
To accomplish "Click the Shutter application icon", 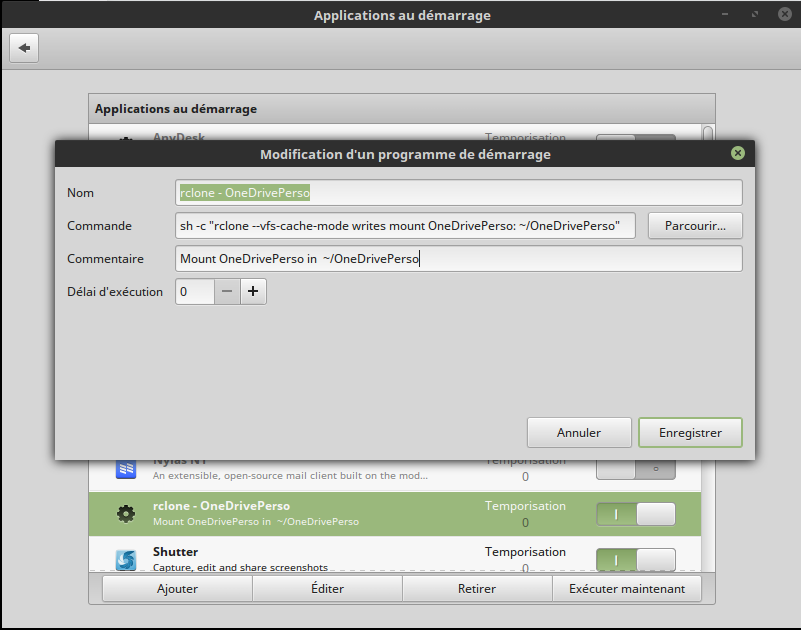I will pos(125,559).
